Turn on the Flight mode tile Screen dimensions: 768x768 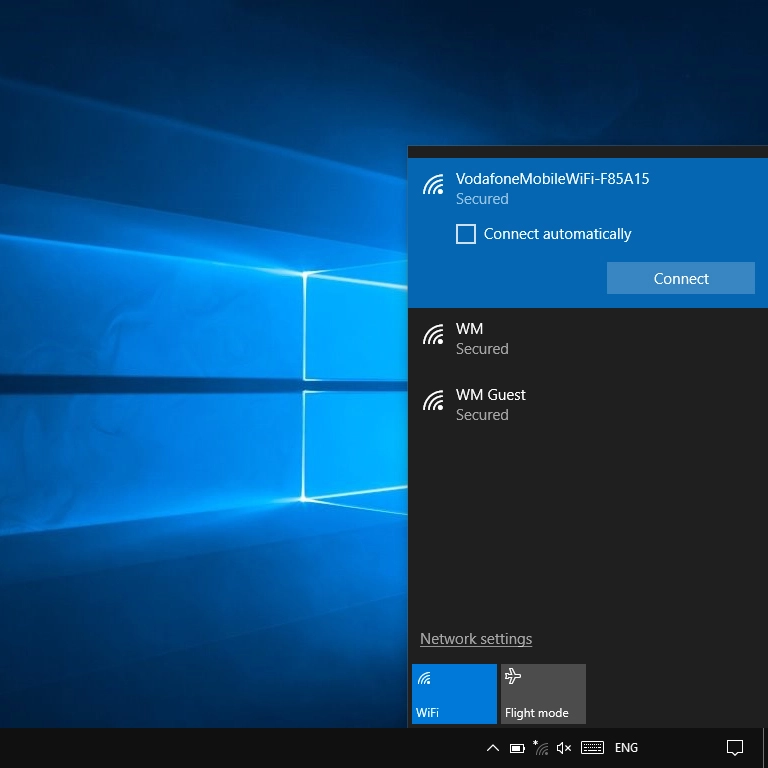[x=543, y=694]
